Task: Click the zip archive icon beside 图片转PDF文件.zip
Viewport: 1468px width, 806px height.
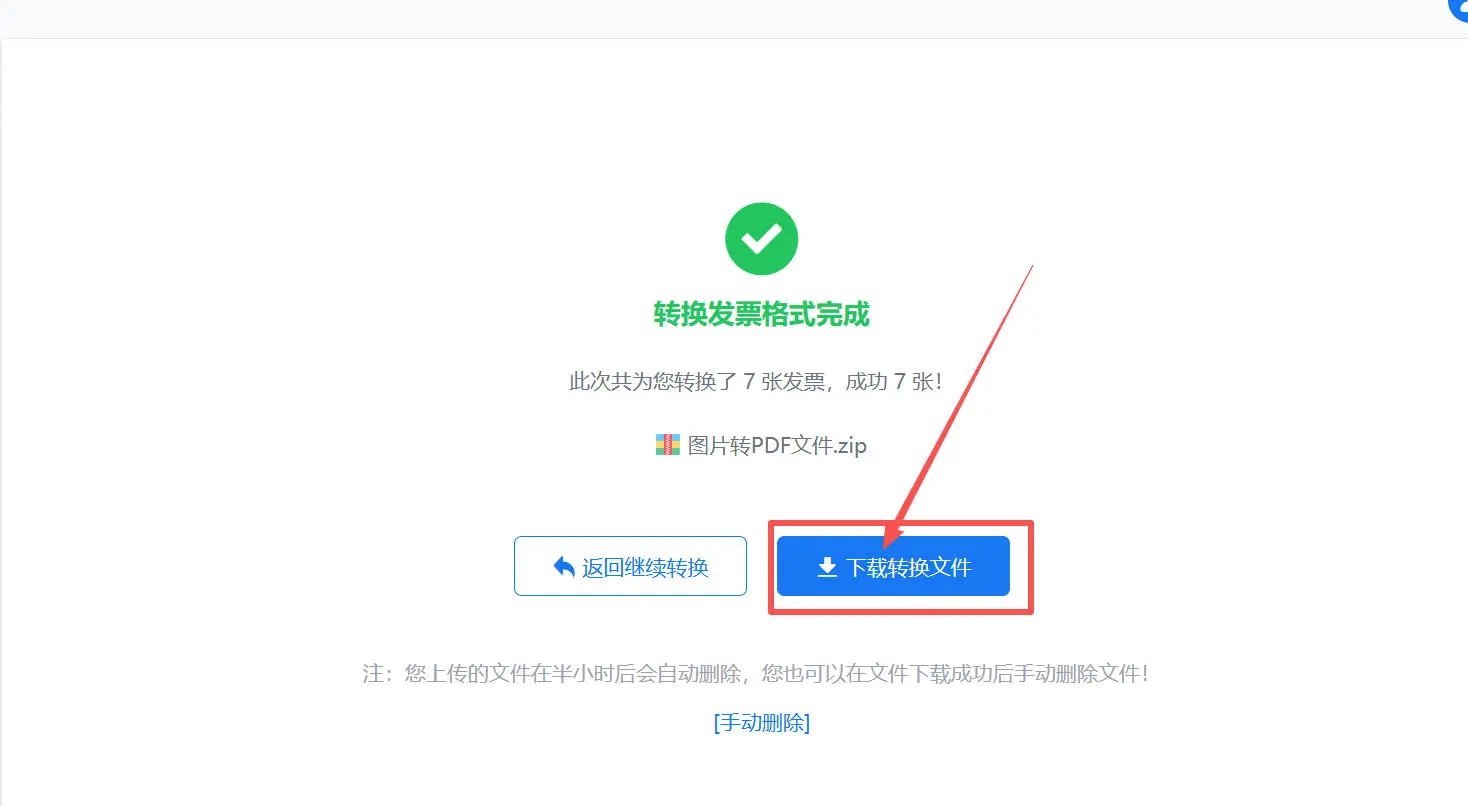Action: tap(667, 445)
